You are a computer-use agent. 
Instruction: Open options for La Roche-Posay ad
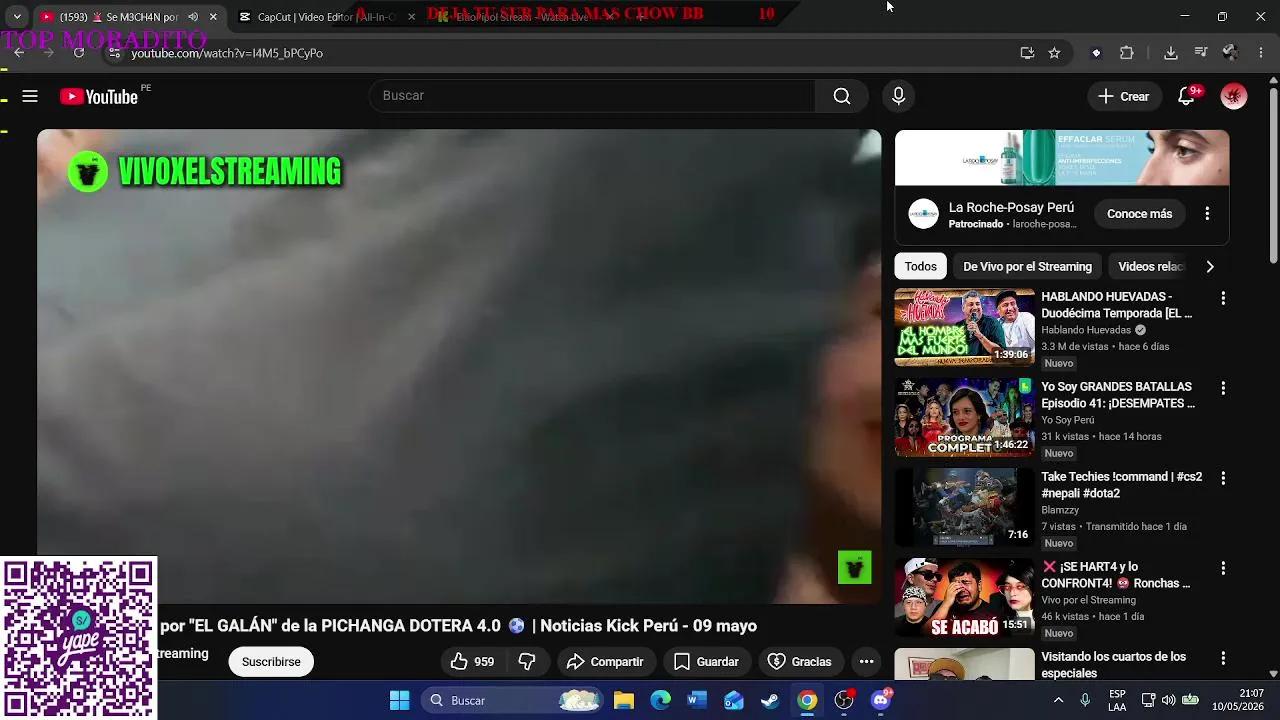click(1207, 213)
